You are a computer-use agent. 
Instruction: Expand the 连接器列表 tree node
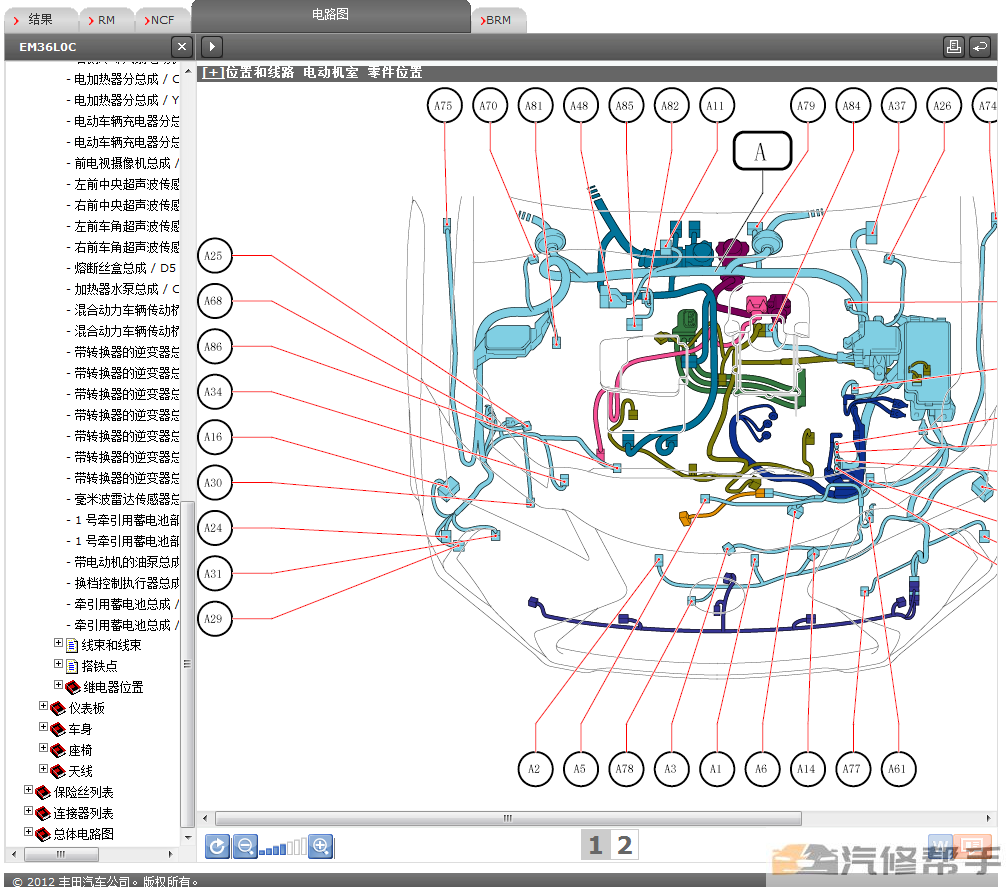[28, 811]
